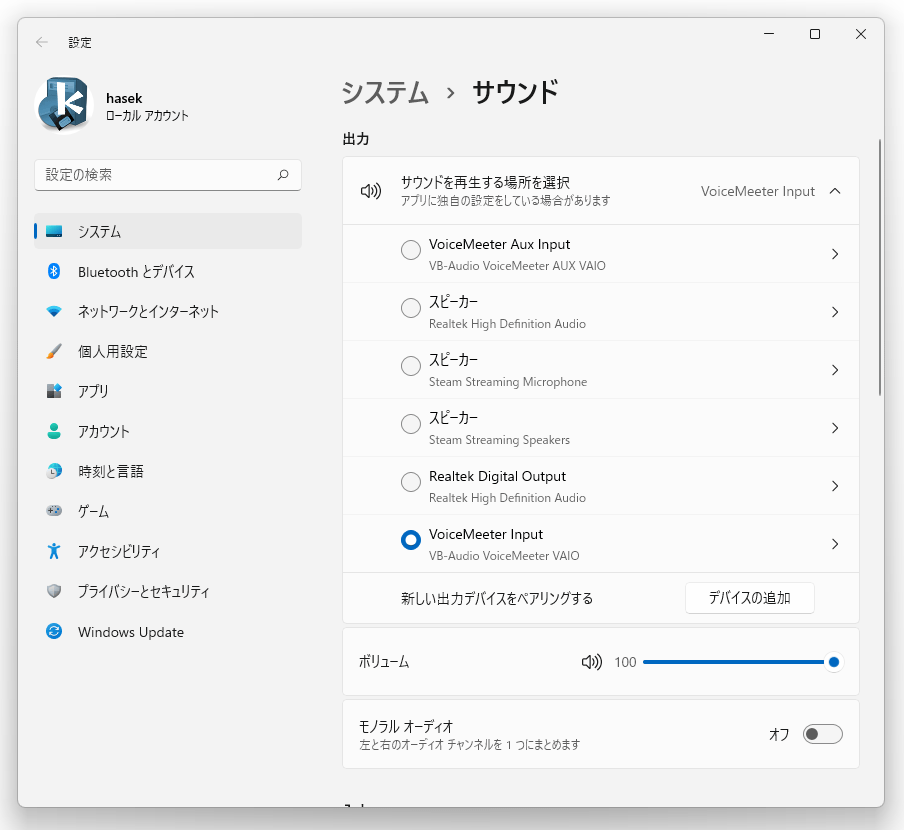The image size is (904, 830).
Task: Click the 左と右のオーディオ チャンネルを 1 つにまとめます description
Action: tap(469, 745)
